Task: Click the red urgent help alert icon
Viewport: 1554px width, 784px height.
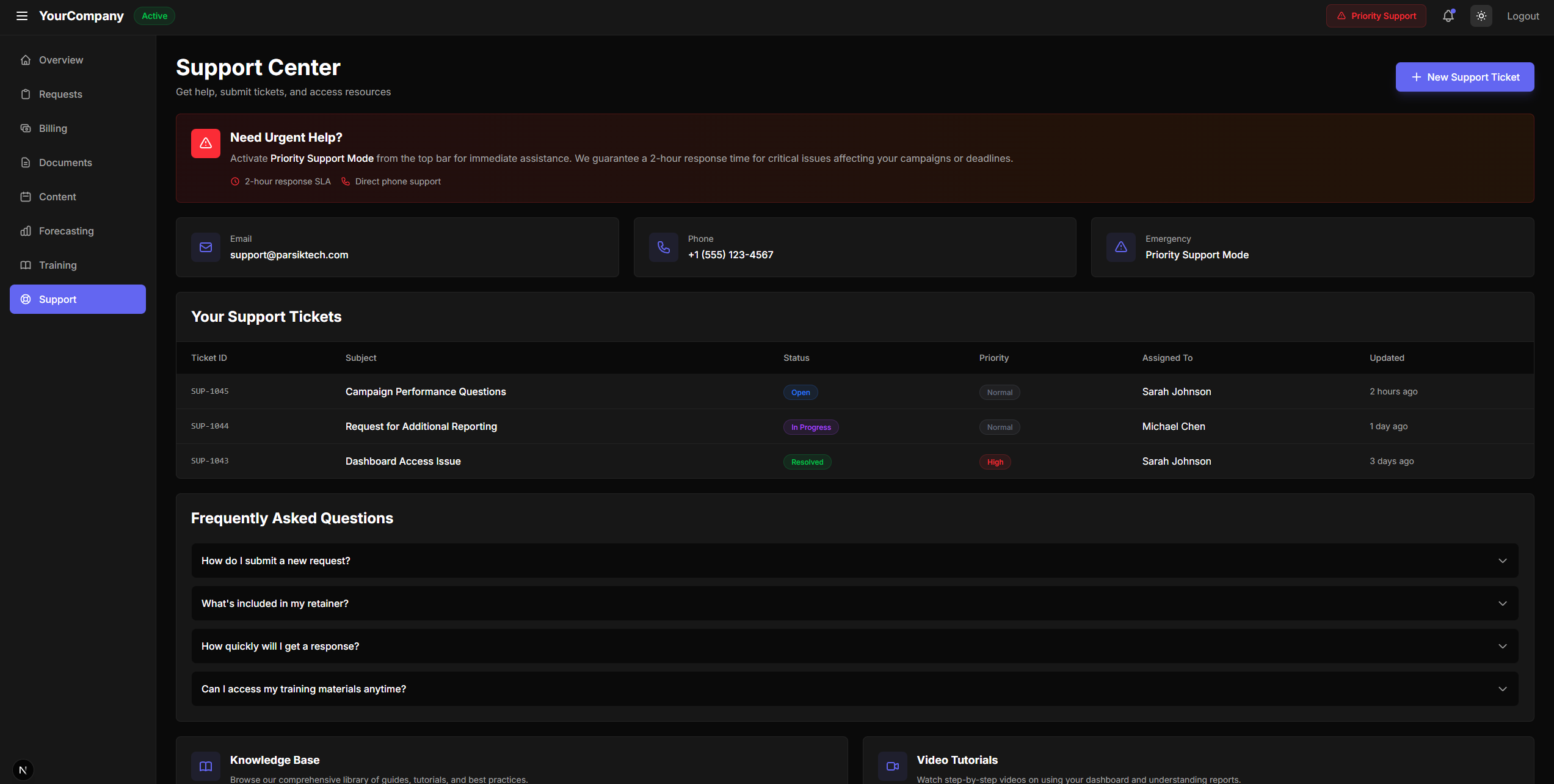Action: tap(206, 143)
